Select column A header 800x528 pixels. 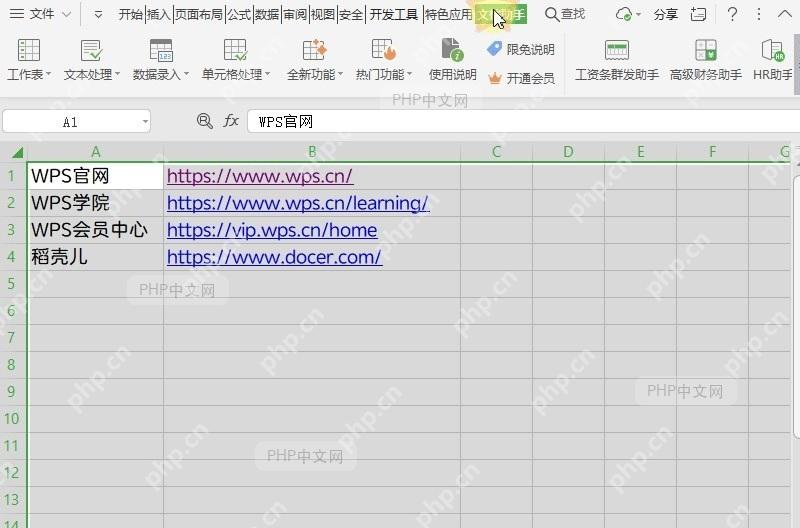[96, 152]
